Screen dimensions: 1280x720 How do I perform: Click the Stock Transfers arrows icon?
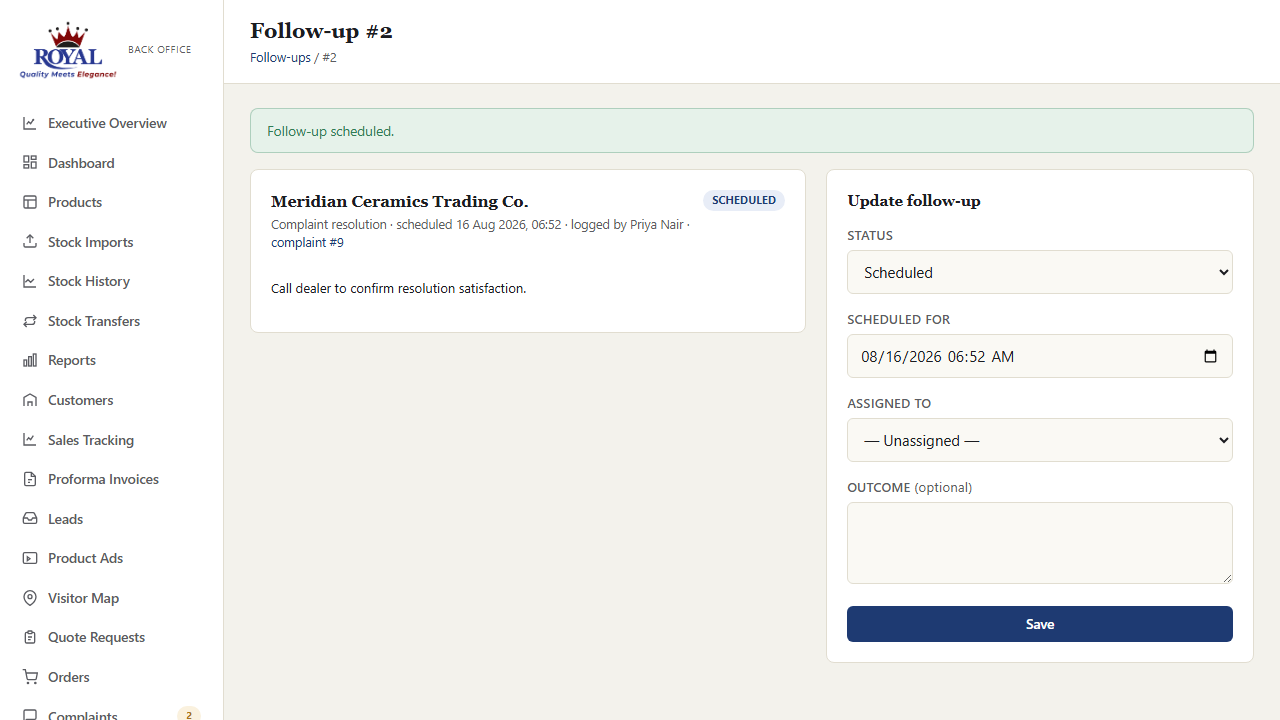click(30, 321)
